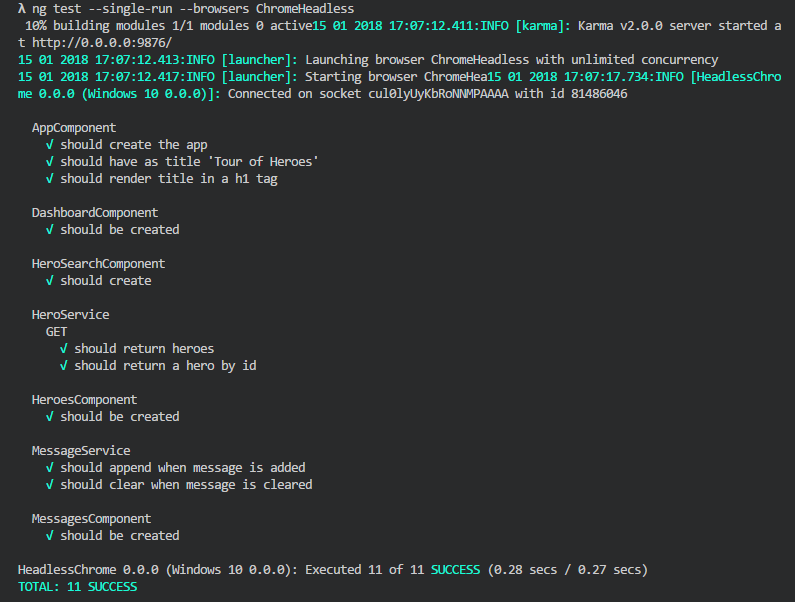Click the MessagesComponent suite heading
This screenshot has height=602, width=795.
(x=91, y=519)
